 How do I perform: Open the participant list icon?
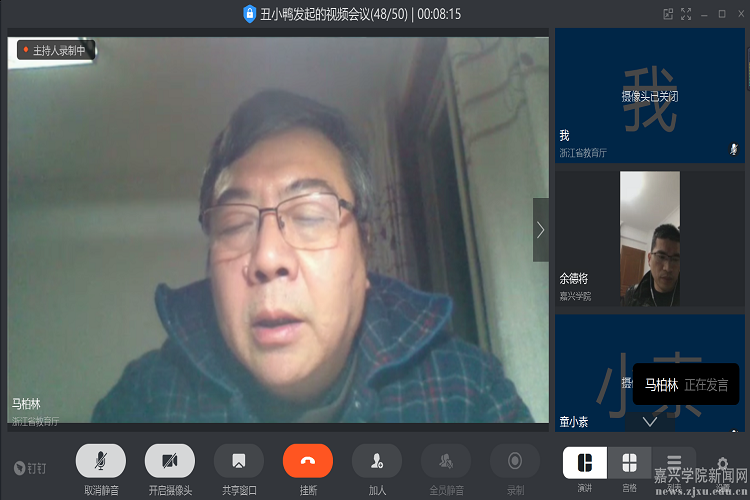pos(675,462)
